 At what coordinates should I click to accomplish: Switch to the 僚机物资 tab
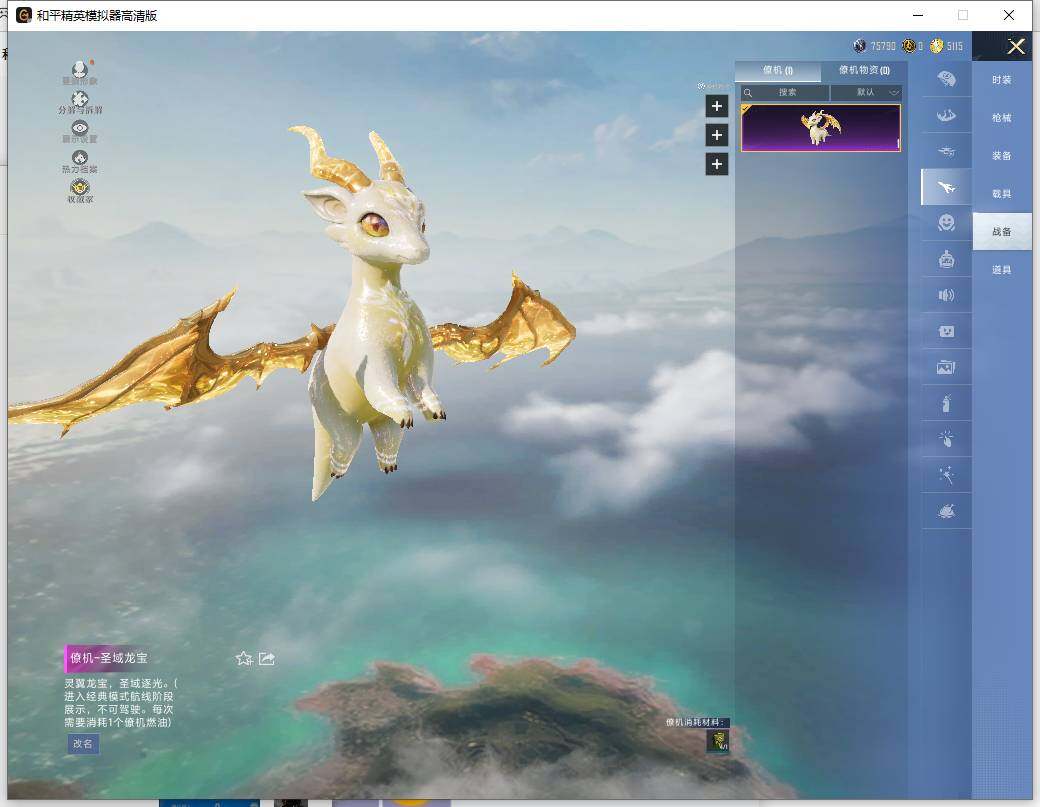click(x=864, y=71)
